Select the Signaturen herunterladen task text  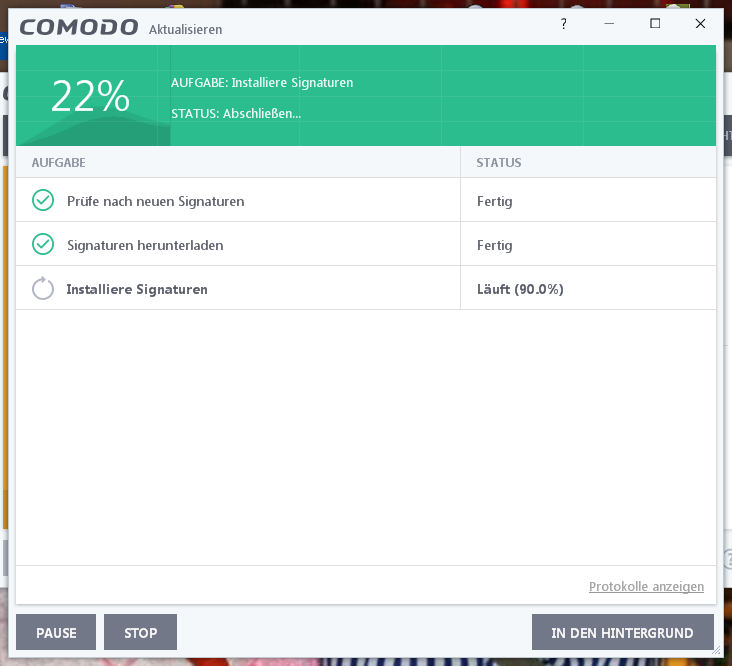[145, 245]
